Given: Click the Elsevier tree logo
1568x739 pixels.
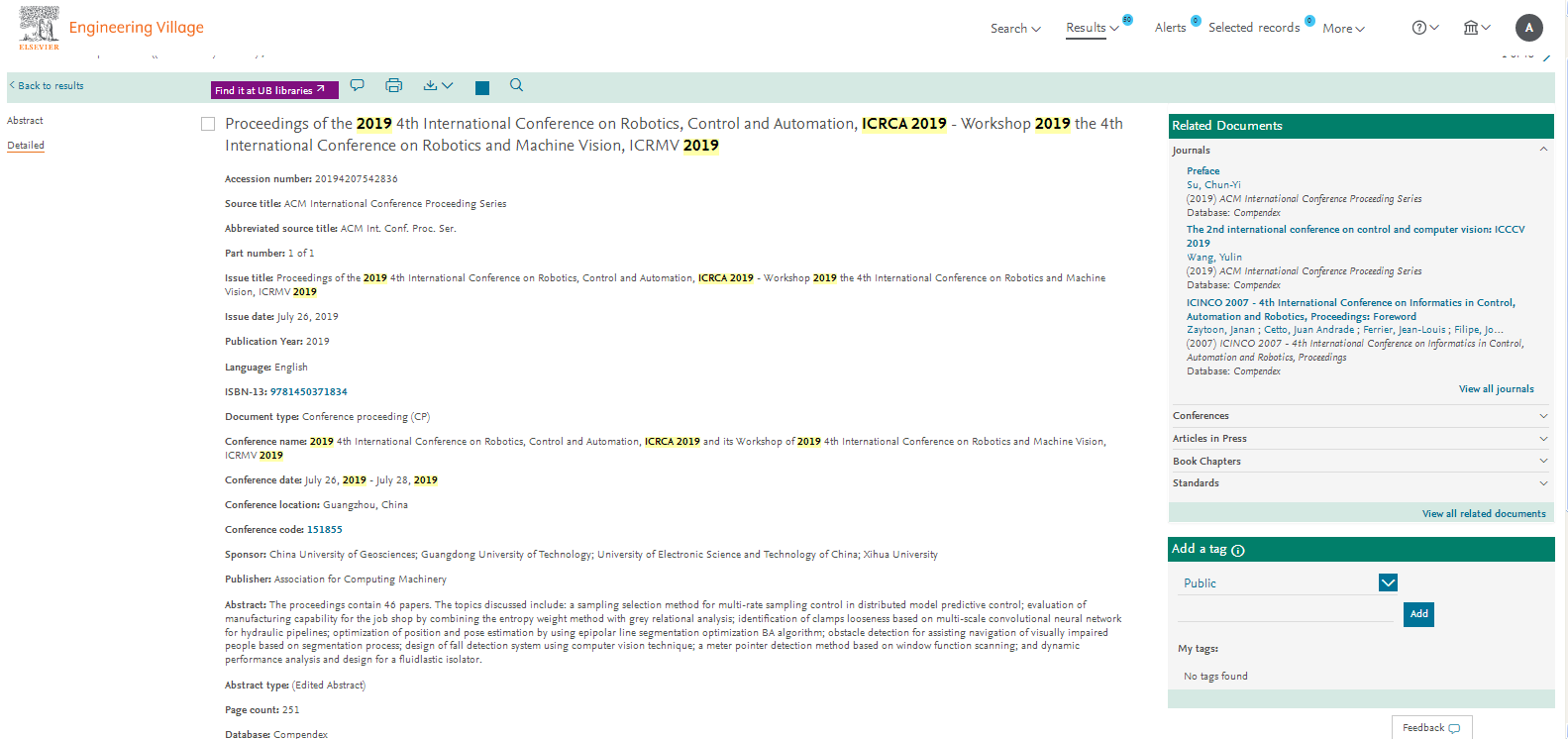Looking at the screenshot, I should [39, 27].
